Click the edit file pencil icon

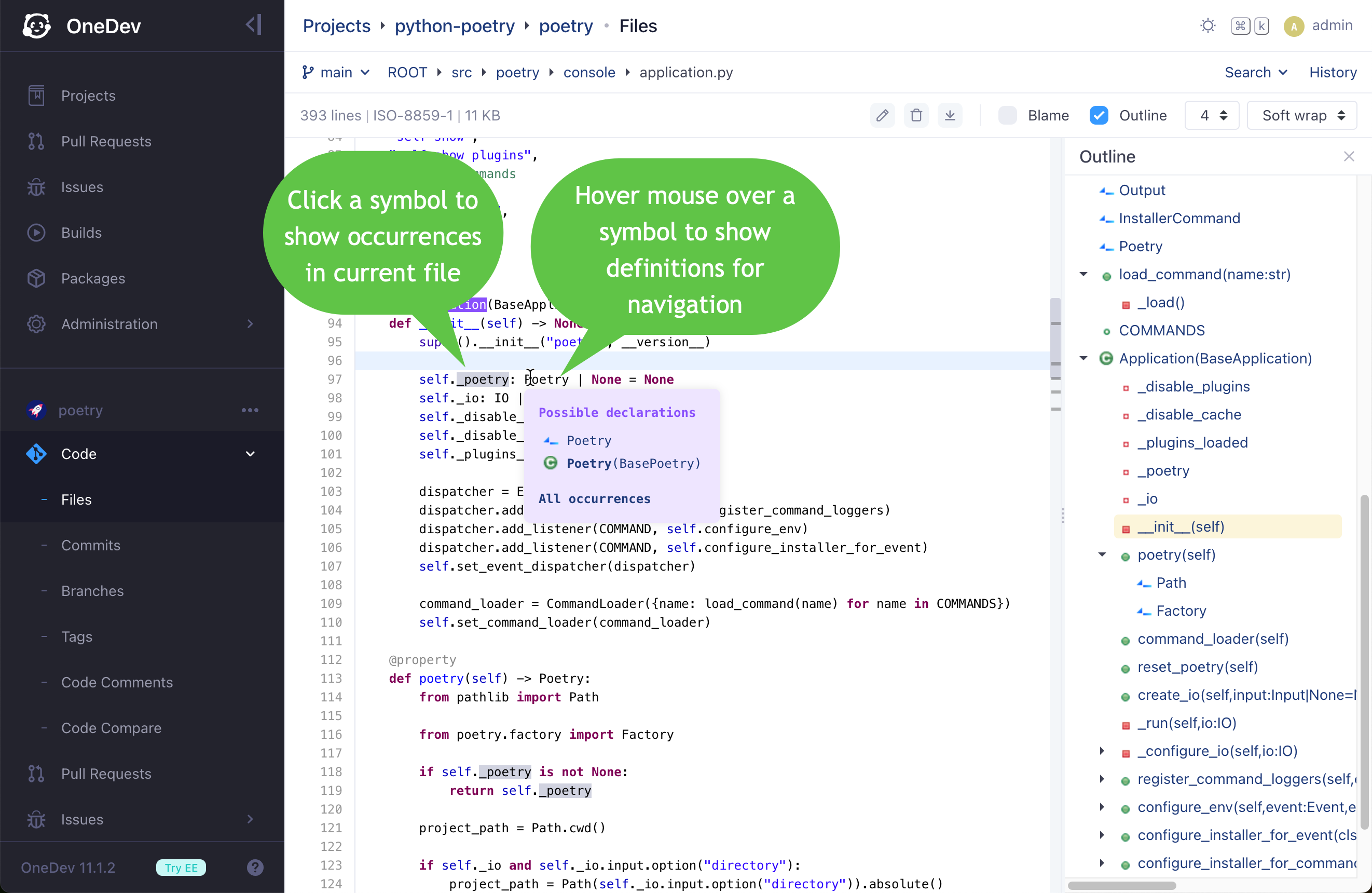pos(882,115)
